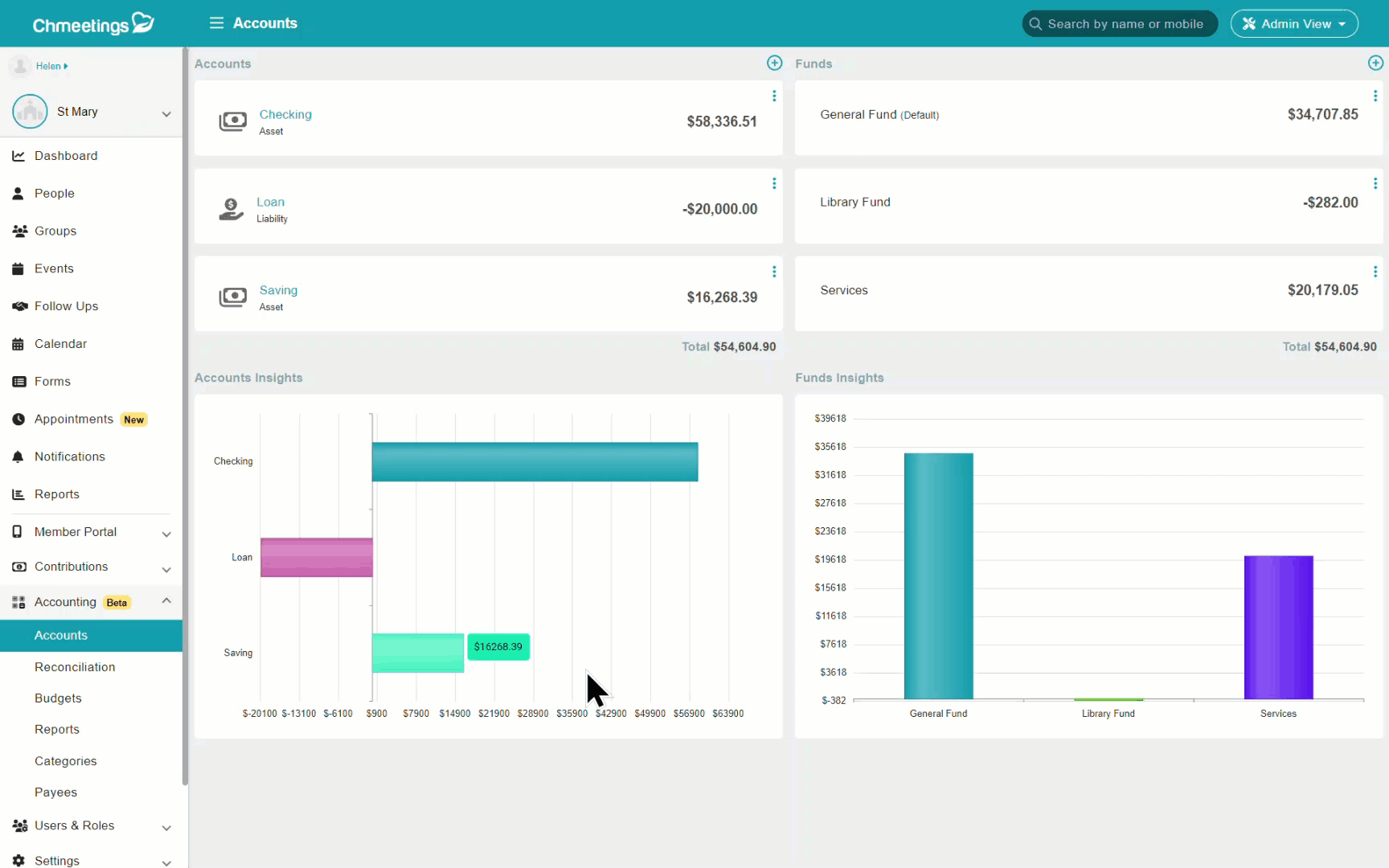The image size is (1389, 868).
Task: Click the $16268.39 chart tooltip
Action: click(x=498, y=647)
